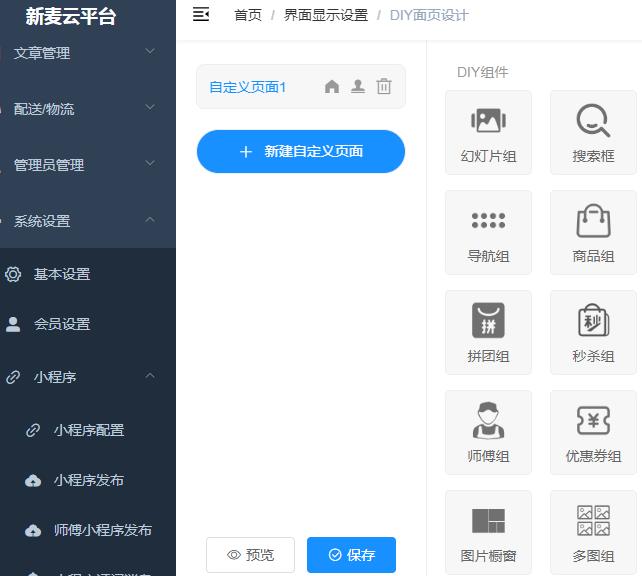Add the 幻灯片组 slideshow component
The image size is (642, 576).
(488, 132)
